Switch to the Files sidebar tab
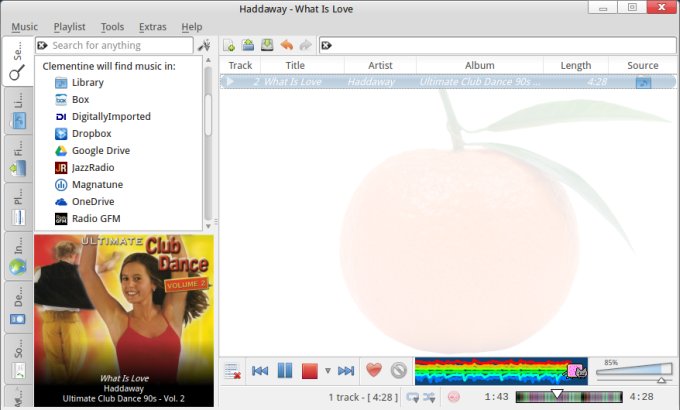 click(x=18, y=159)
